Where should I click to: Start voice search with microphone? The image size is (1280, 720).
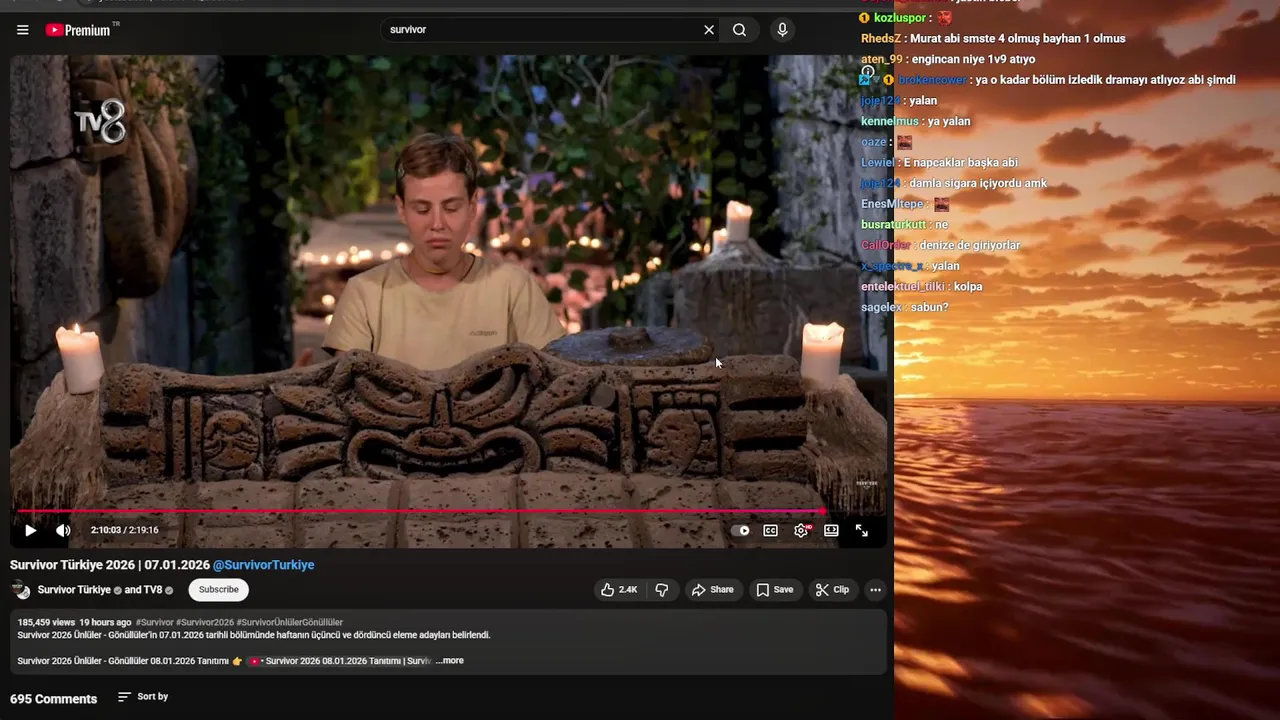(x=782, y=30)
